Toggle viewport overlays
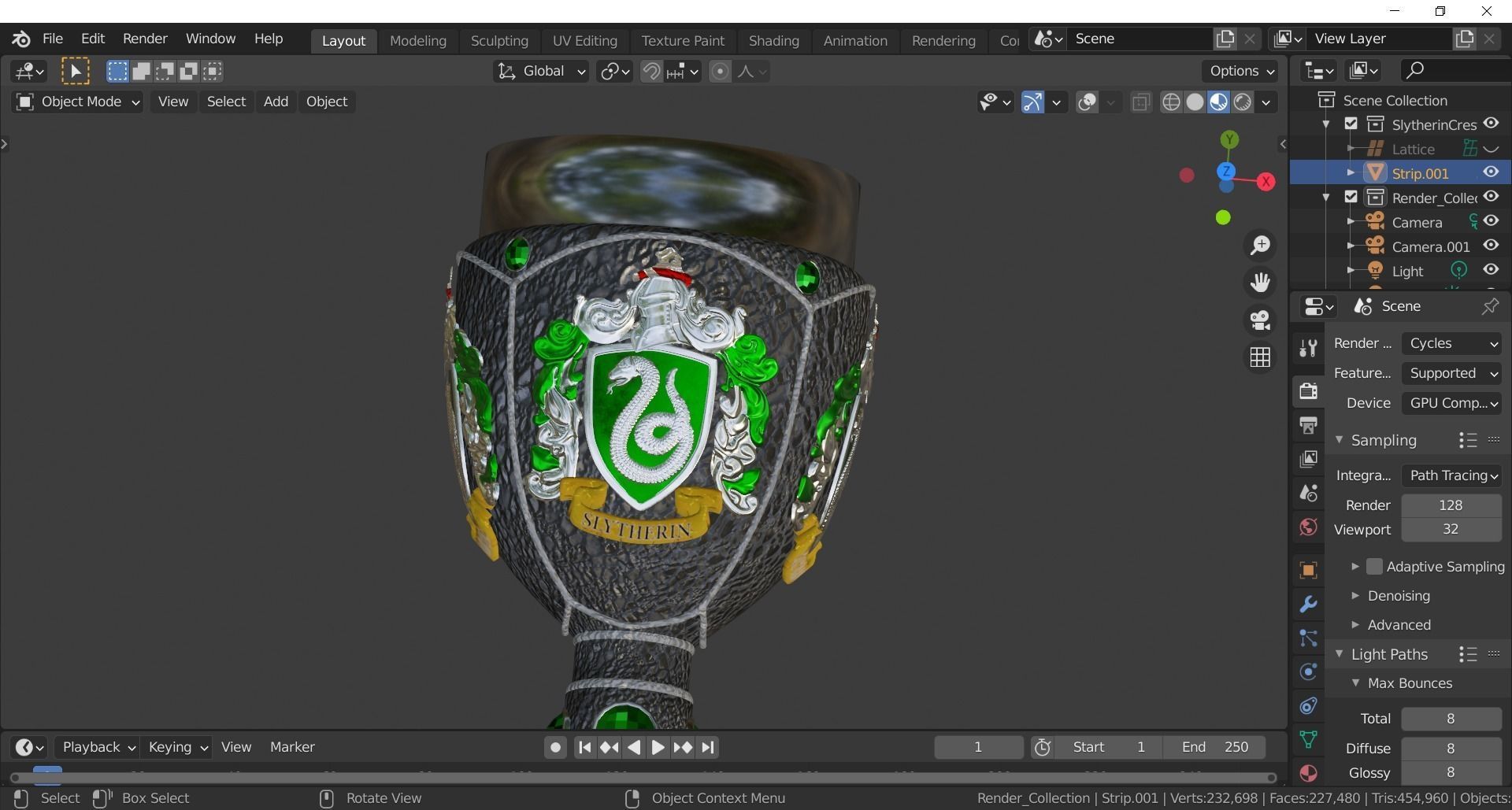The image size is (1512, 810). click(1088, 102)
